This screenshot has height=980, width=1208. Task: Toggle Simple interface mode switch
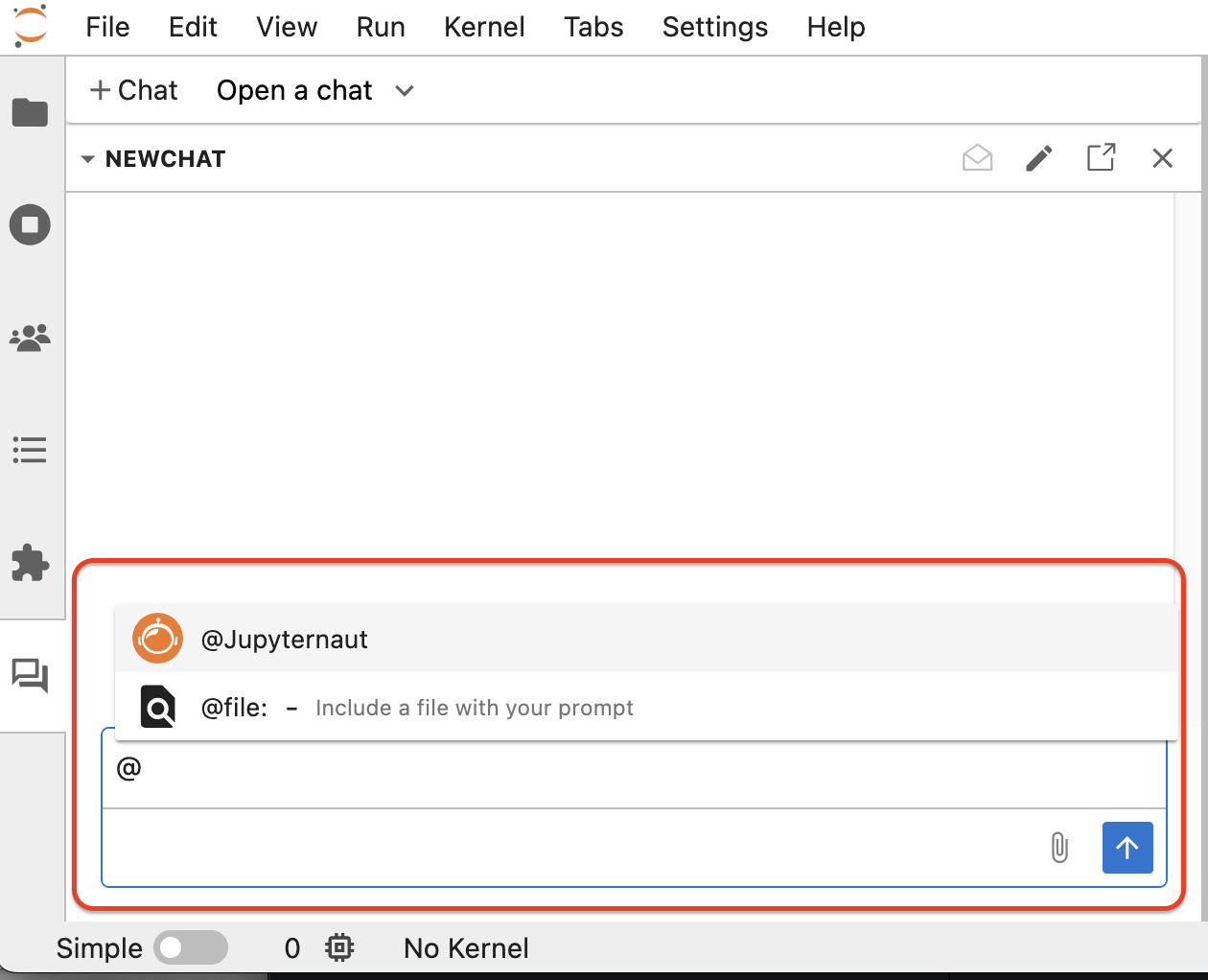point(191,948)
